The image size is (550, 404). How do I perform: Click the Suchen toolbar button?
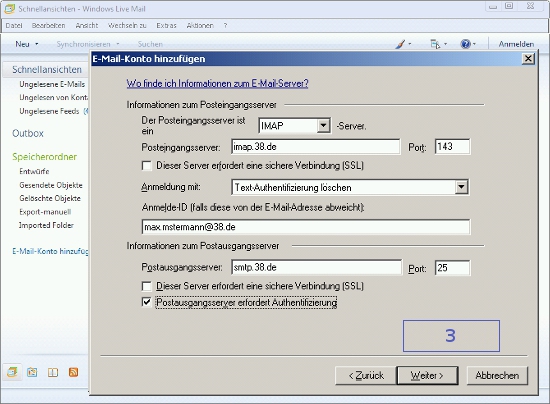150,44
